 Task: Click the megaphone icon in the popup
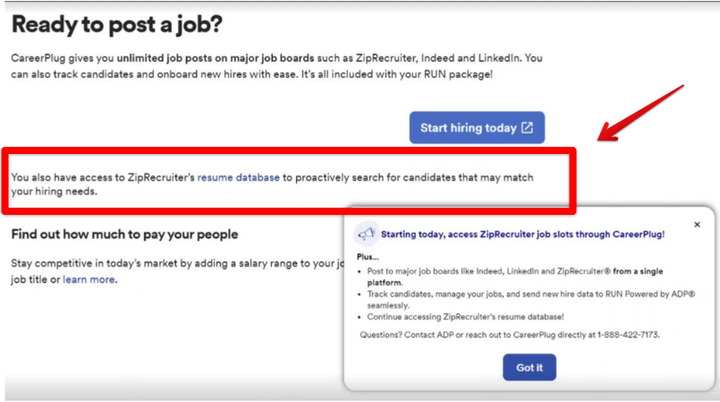pyautogui.click(x=367, y=234)
